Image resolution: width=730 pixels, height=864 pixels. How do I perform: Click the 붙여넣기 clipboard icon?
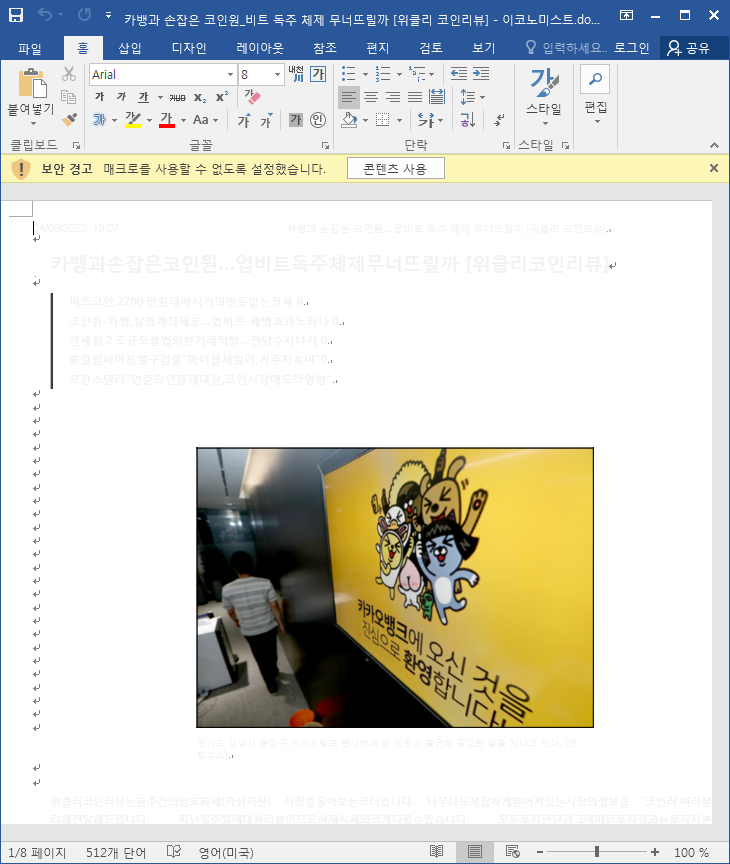[x=33, y=84]
